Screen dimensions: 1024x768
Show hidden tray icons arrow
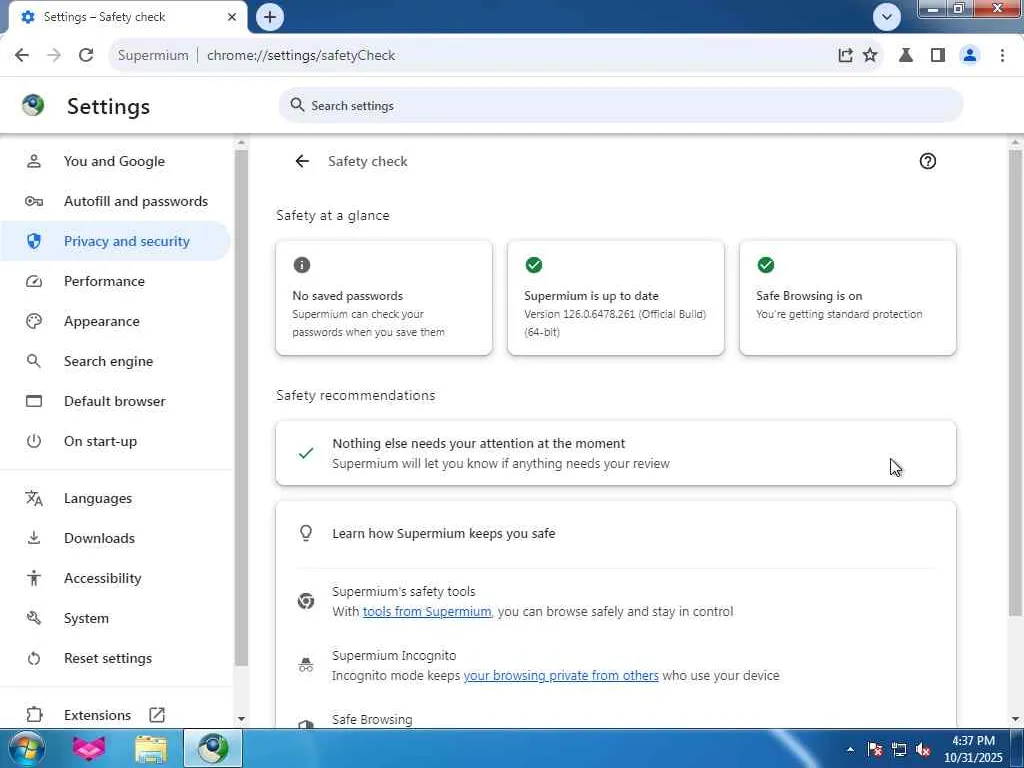850,749
